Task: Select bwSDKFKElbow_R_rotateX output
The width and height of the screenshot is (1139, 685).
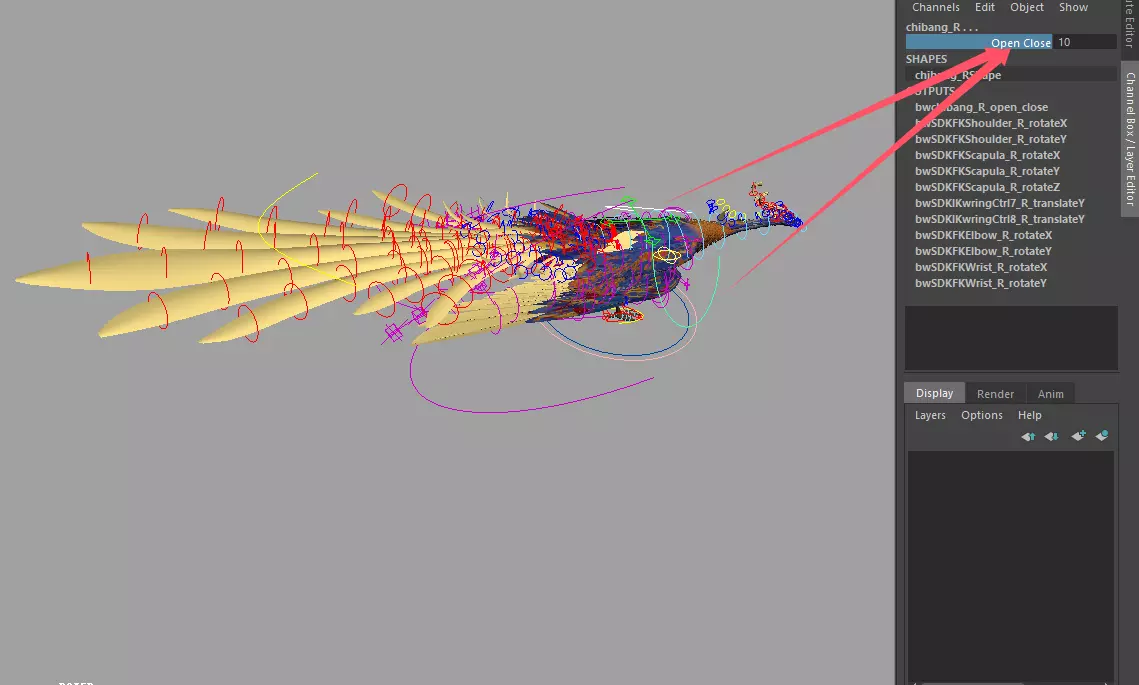Action: tap(984, 235)
